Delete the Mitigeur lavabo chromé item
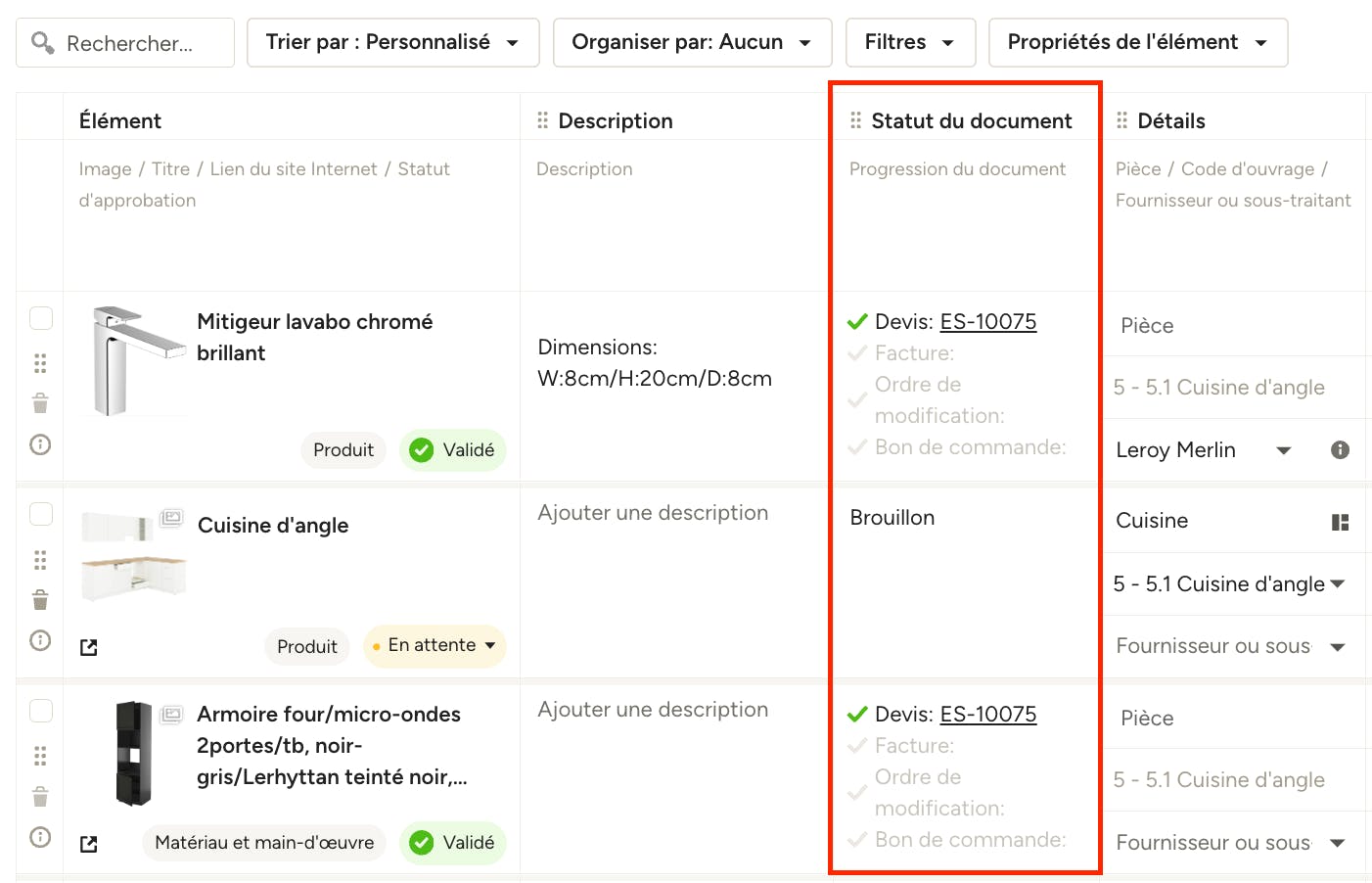This screenshot has width=1372, height=883. 40,403
